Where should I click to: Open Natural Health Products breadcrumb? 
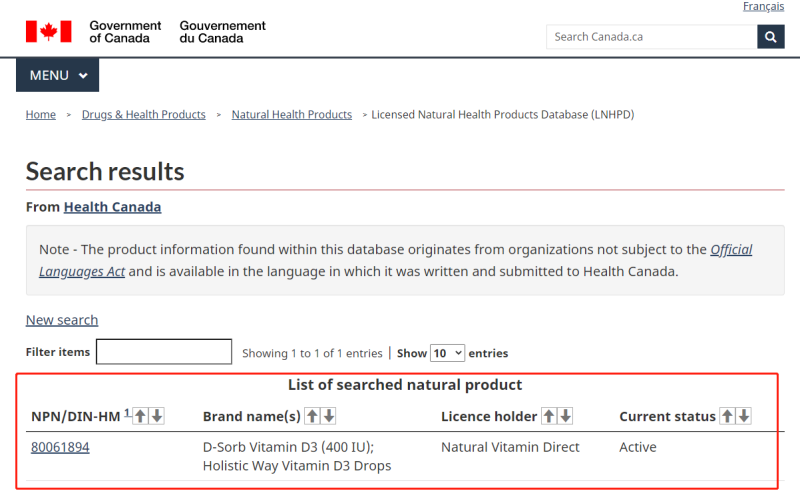pos(292,115)
